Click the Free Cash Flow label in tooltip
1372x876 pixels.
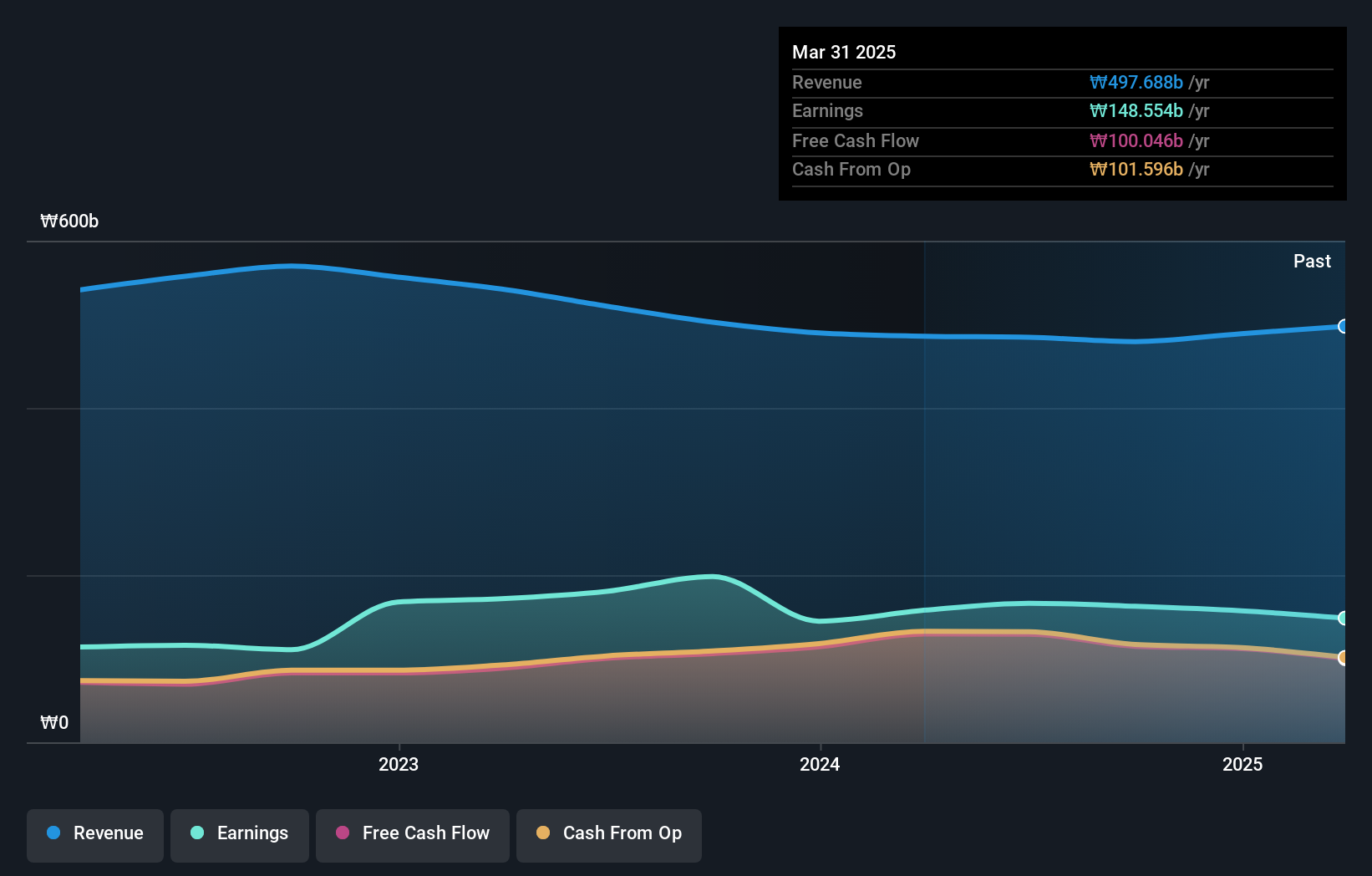click(x=856, y=140)
